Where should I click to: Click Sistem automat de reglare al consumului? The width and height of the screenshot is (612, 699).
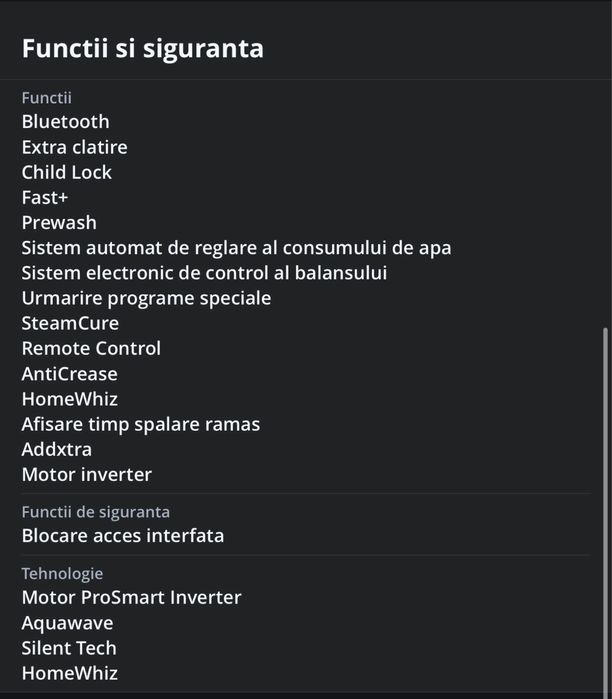[x=236, y=247]
